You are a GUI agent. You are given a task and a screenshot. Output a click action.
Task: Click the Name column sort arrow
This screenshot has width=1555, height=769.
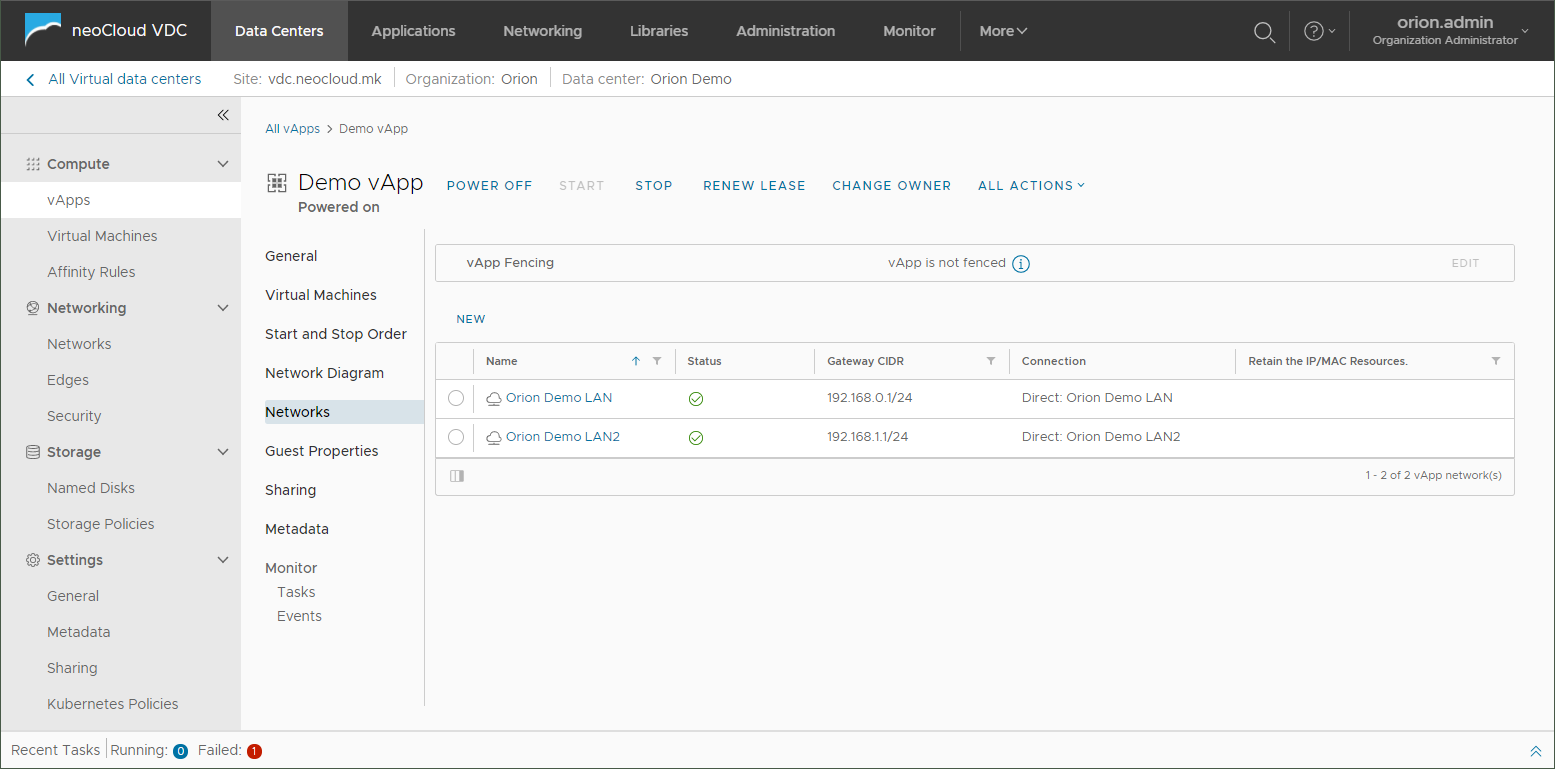click(636, 361)
